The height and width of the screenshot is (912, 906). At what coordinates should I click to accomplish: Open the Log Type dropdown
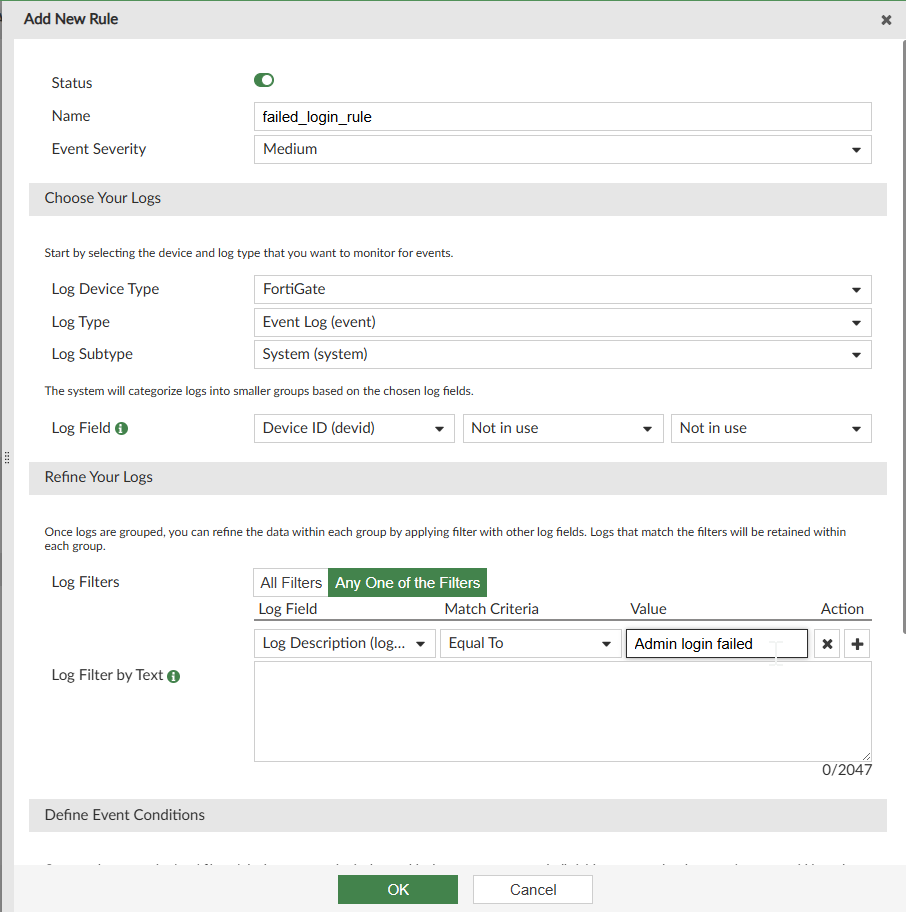click(x=562, y=322)
